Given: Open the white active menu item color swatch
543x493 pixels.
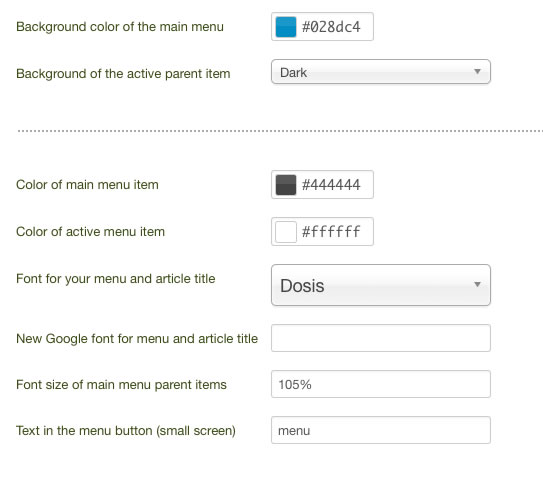Looking at the screenshot, I should 286,232.
